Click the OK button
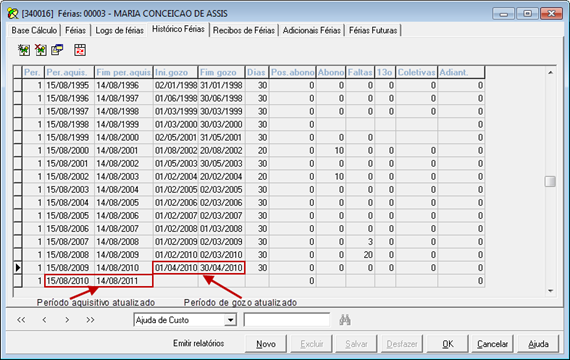The image size is (570, 360). coord(447,344)
